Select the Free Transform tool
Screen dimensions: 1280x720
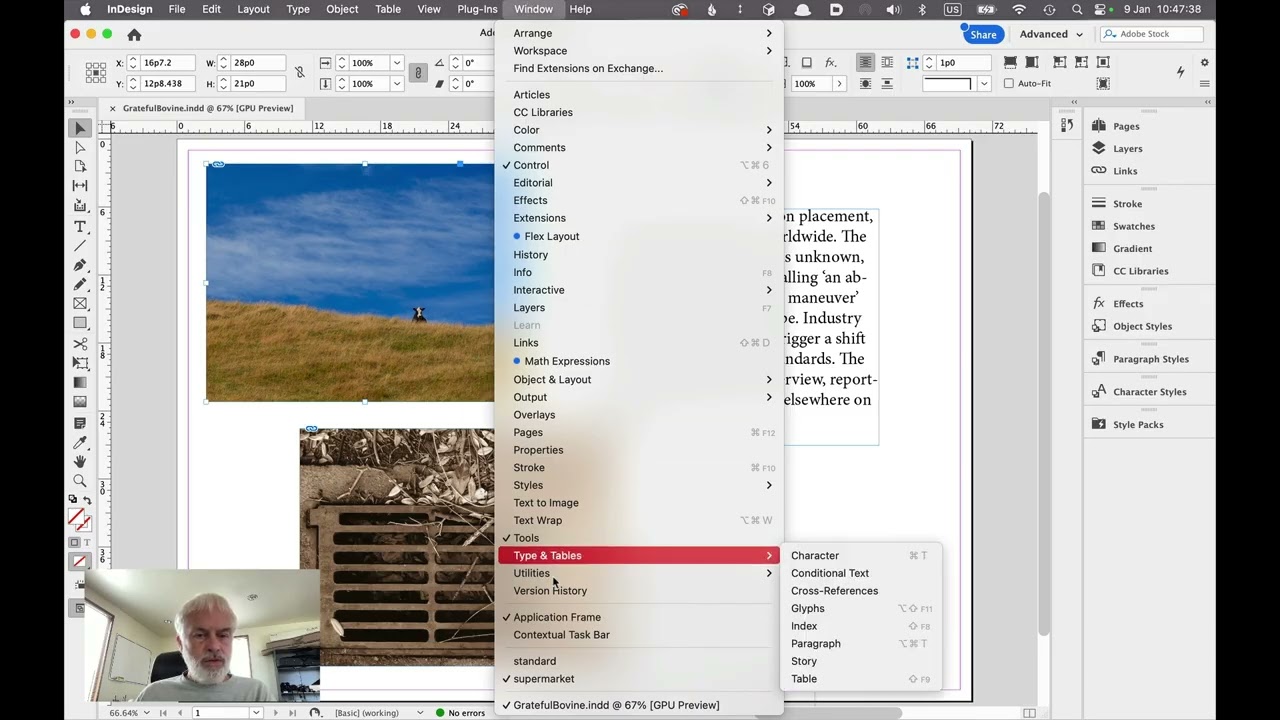click(x=80, y=363)
